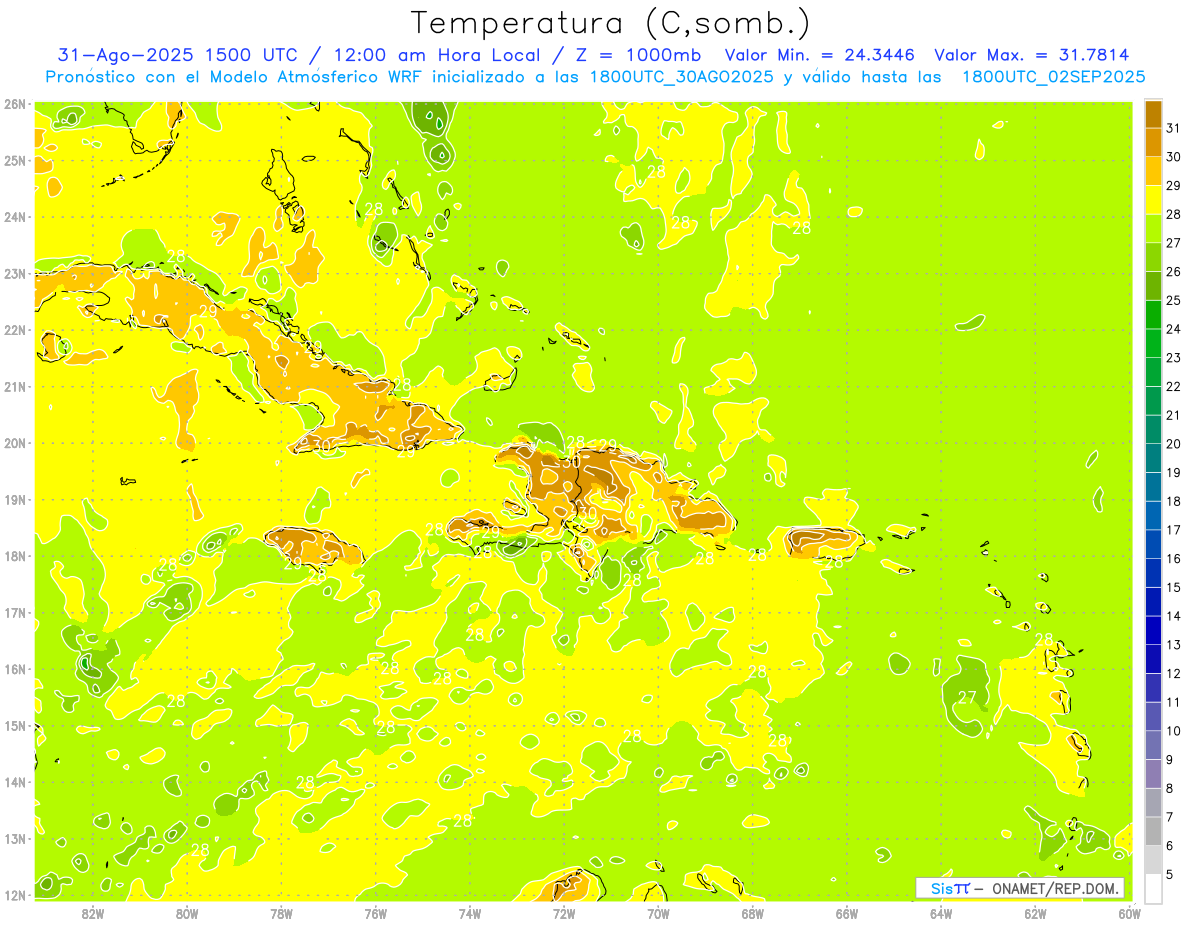Click the color scale segment between 26 and 27
Screen dimensions: 1200x927
coord(1153,257)
